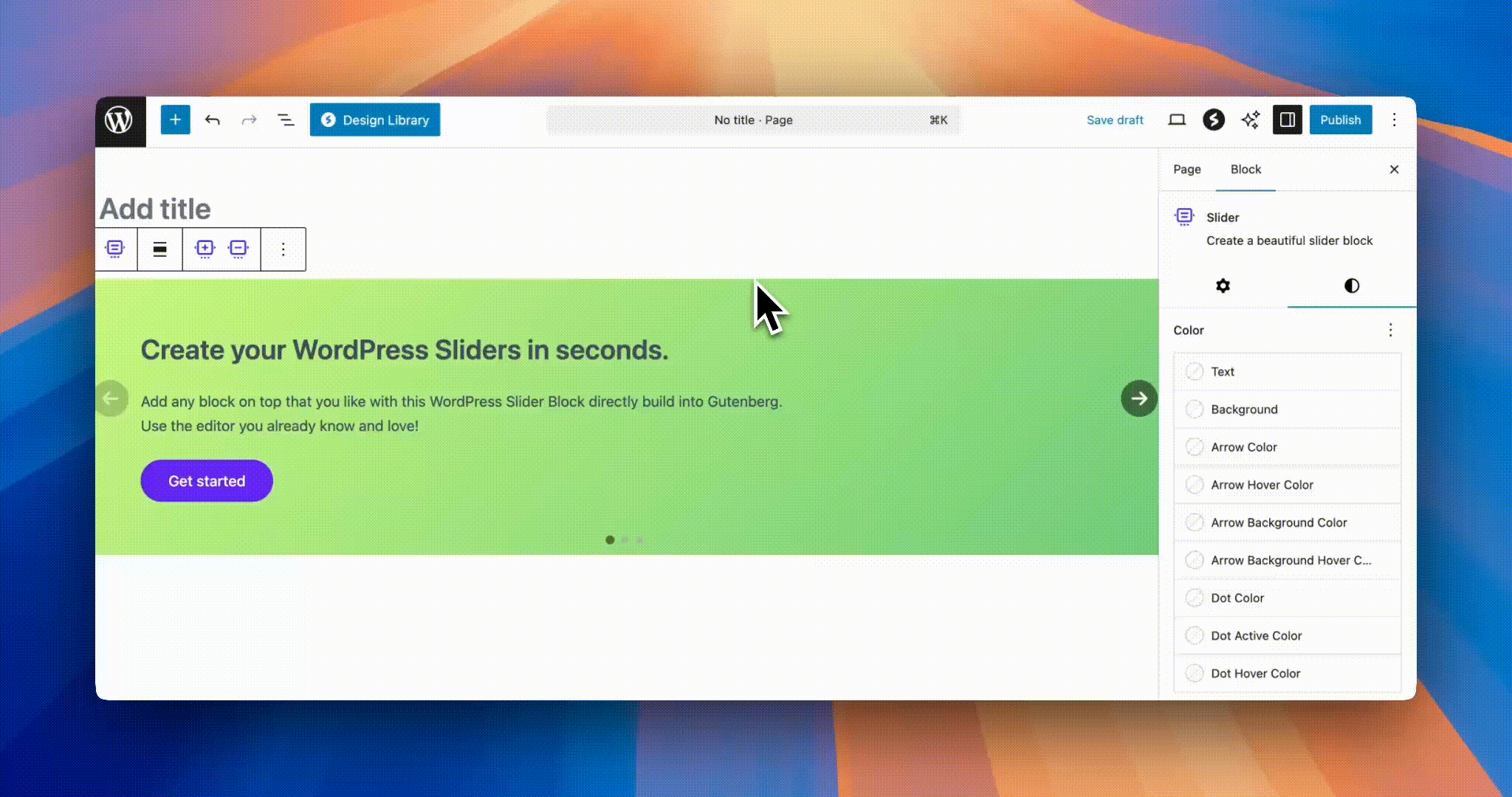1512x797 pixels.
Task: Click the remove slide icon
Action: coord(238,249)
